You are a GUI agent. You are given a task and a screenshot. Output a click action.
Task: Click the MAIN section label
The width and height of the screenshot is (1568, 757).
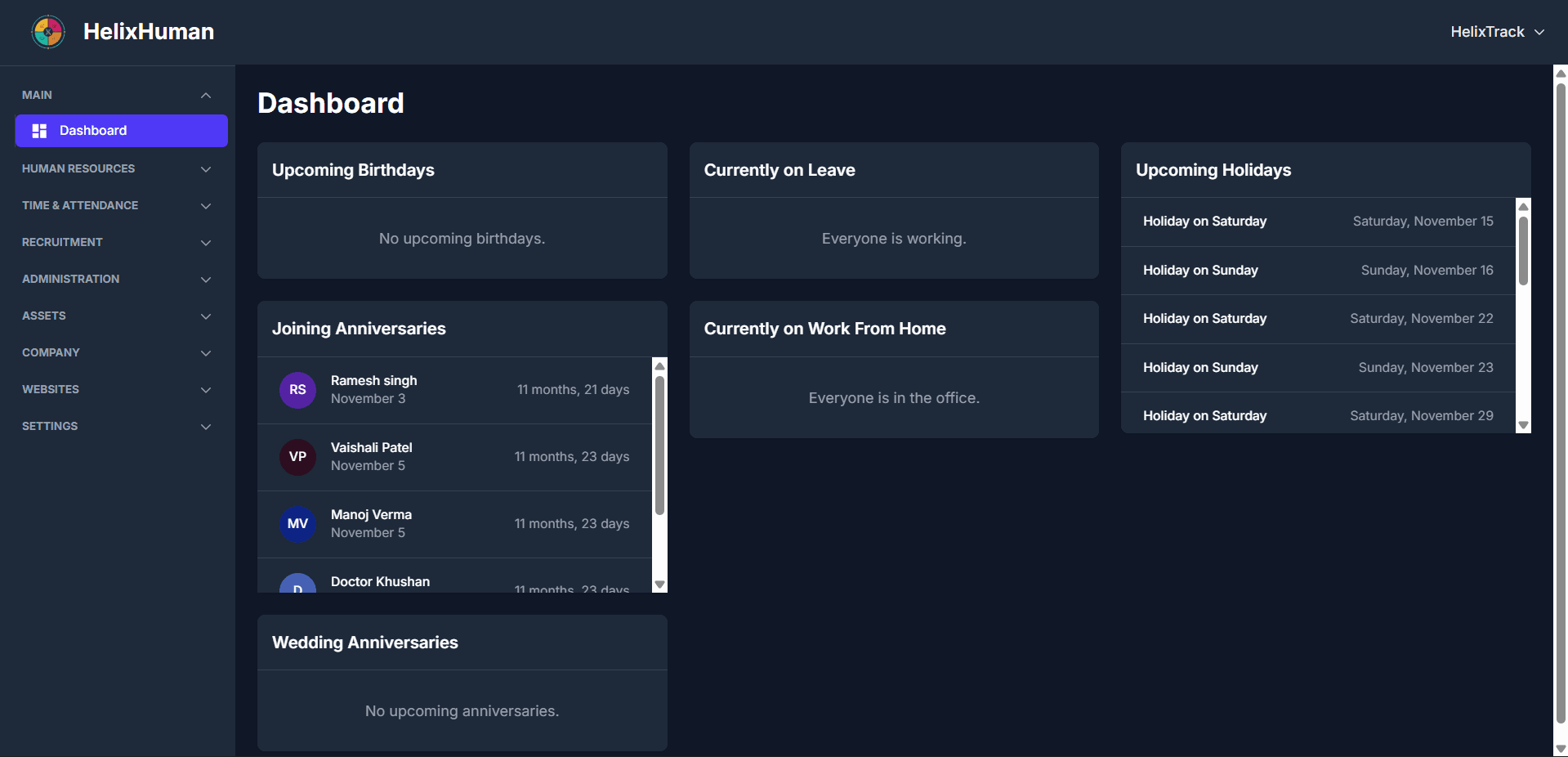tap(37, 96)
